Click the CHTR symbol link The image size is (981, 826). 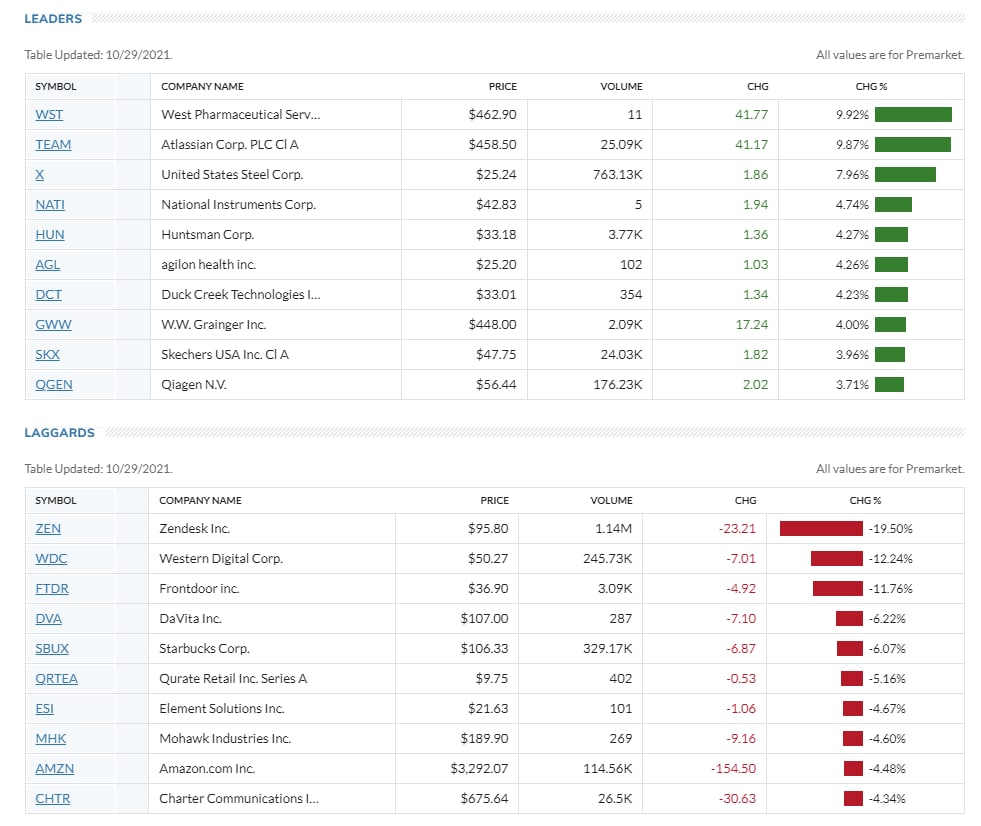[53, 799]
